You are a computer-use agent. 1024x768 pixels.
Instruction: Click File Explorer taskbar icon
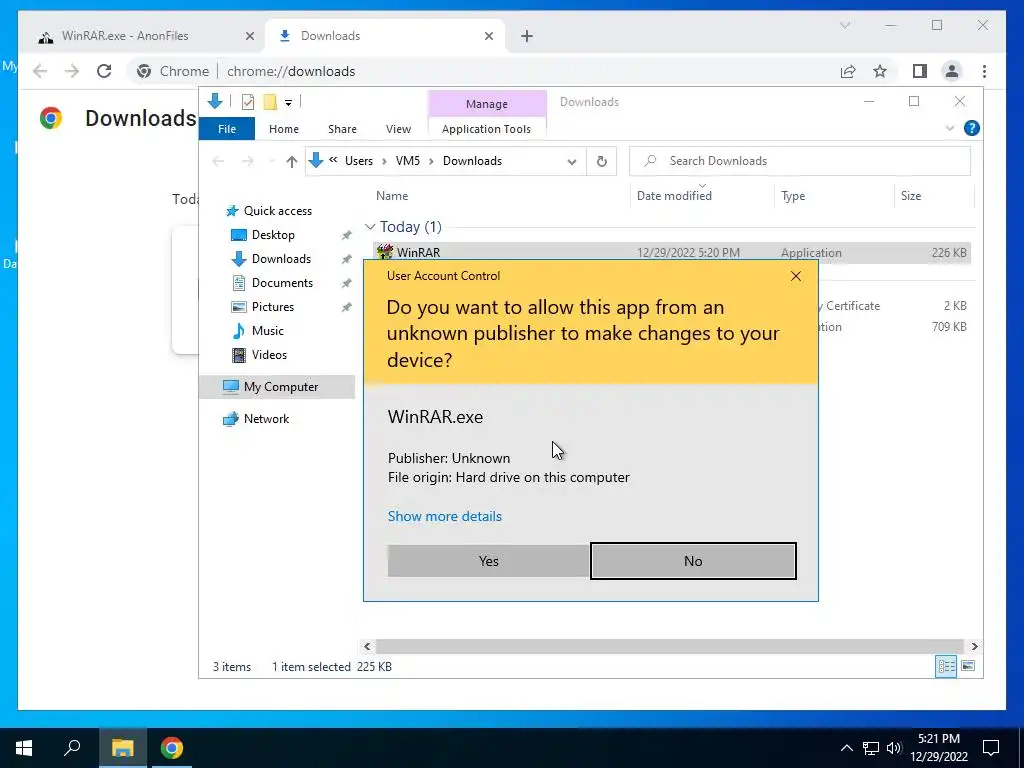[122, 748]
